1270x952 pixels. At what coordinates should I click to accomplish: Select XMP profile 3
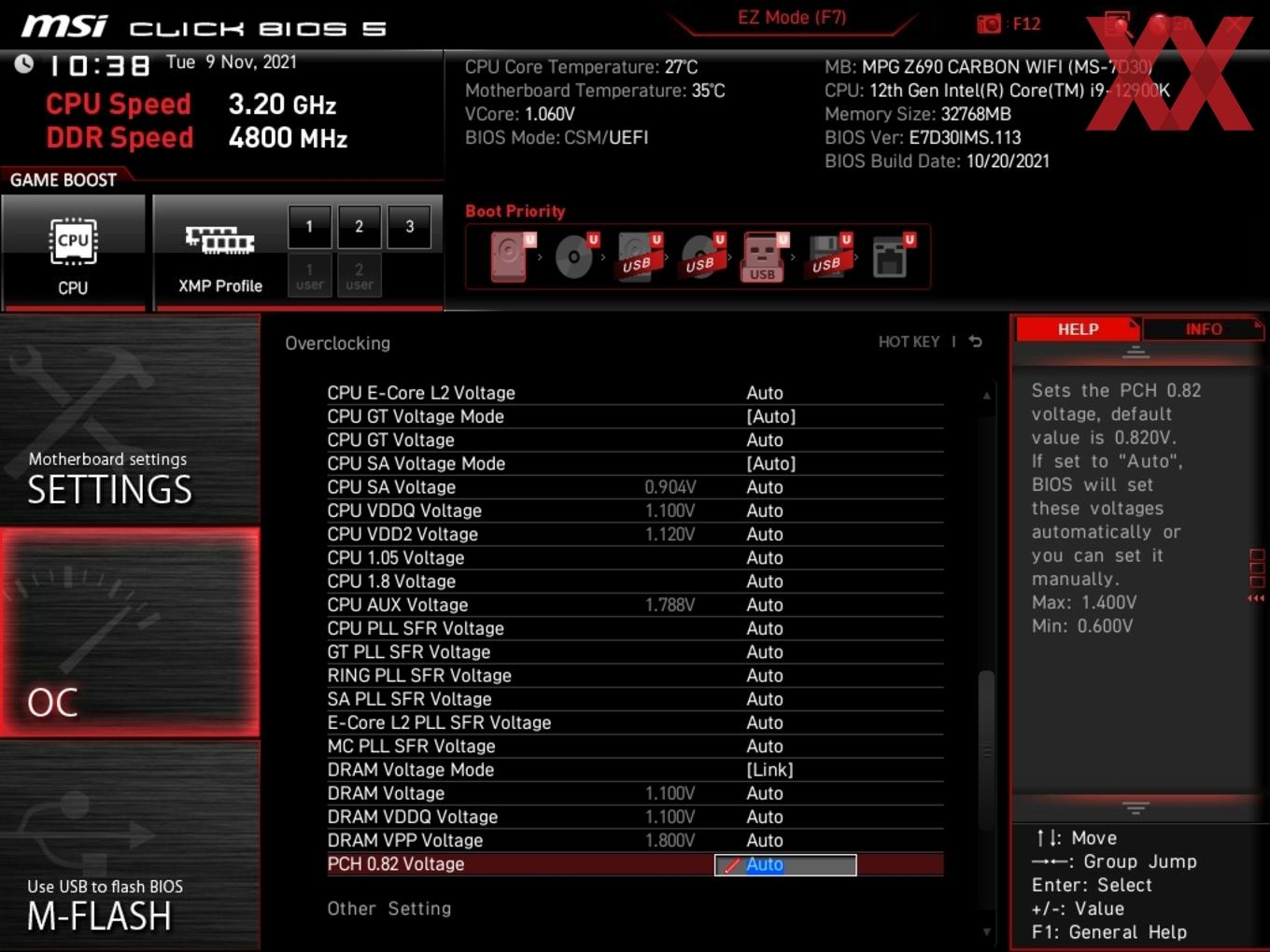point(409,227)
